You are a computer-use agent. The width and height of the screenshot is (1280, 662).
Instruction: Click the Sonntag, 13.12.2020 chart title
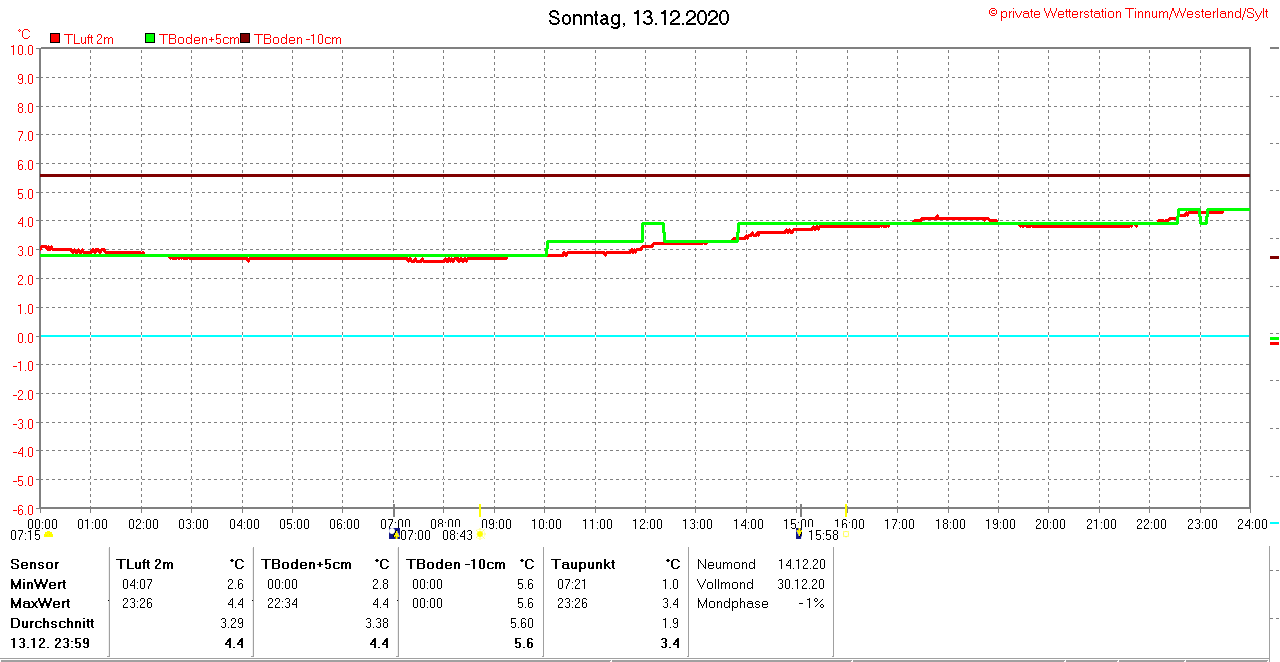coord(638,18)
